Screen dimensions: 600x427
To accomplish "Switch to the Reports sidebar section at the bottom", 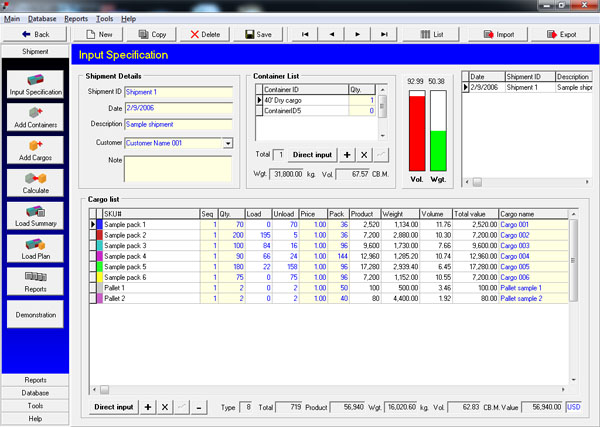I will point(35,380).
